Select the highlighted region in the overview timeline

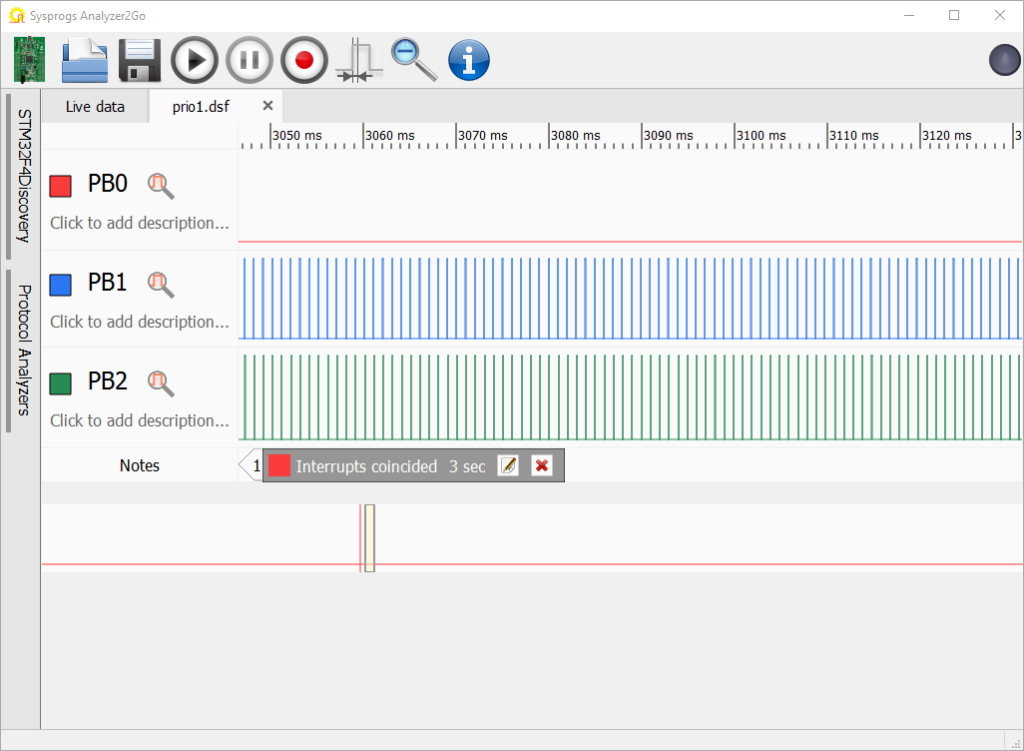pos(368,537)
